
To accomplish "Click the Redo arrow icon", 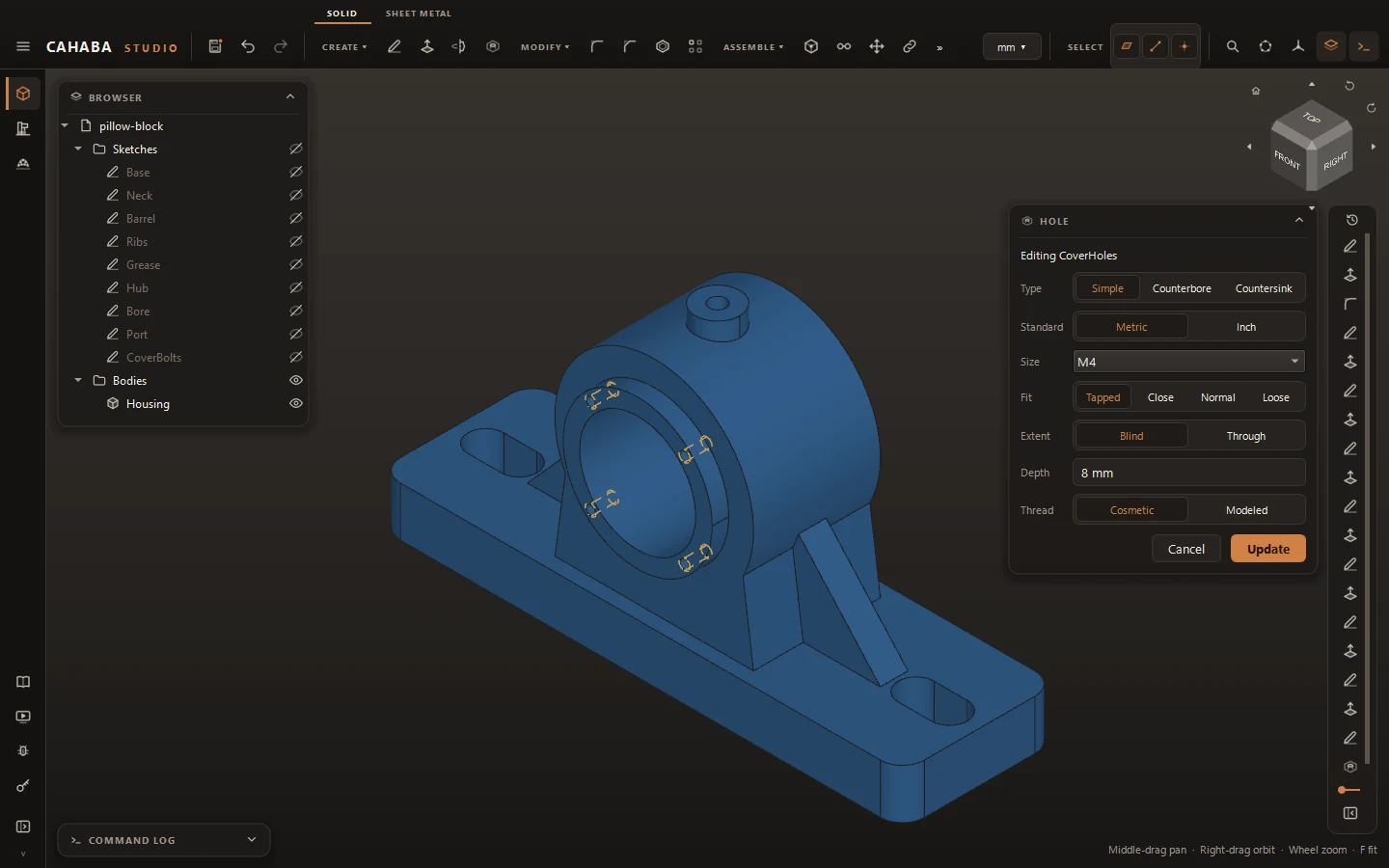I will click(281, 46).
